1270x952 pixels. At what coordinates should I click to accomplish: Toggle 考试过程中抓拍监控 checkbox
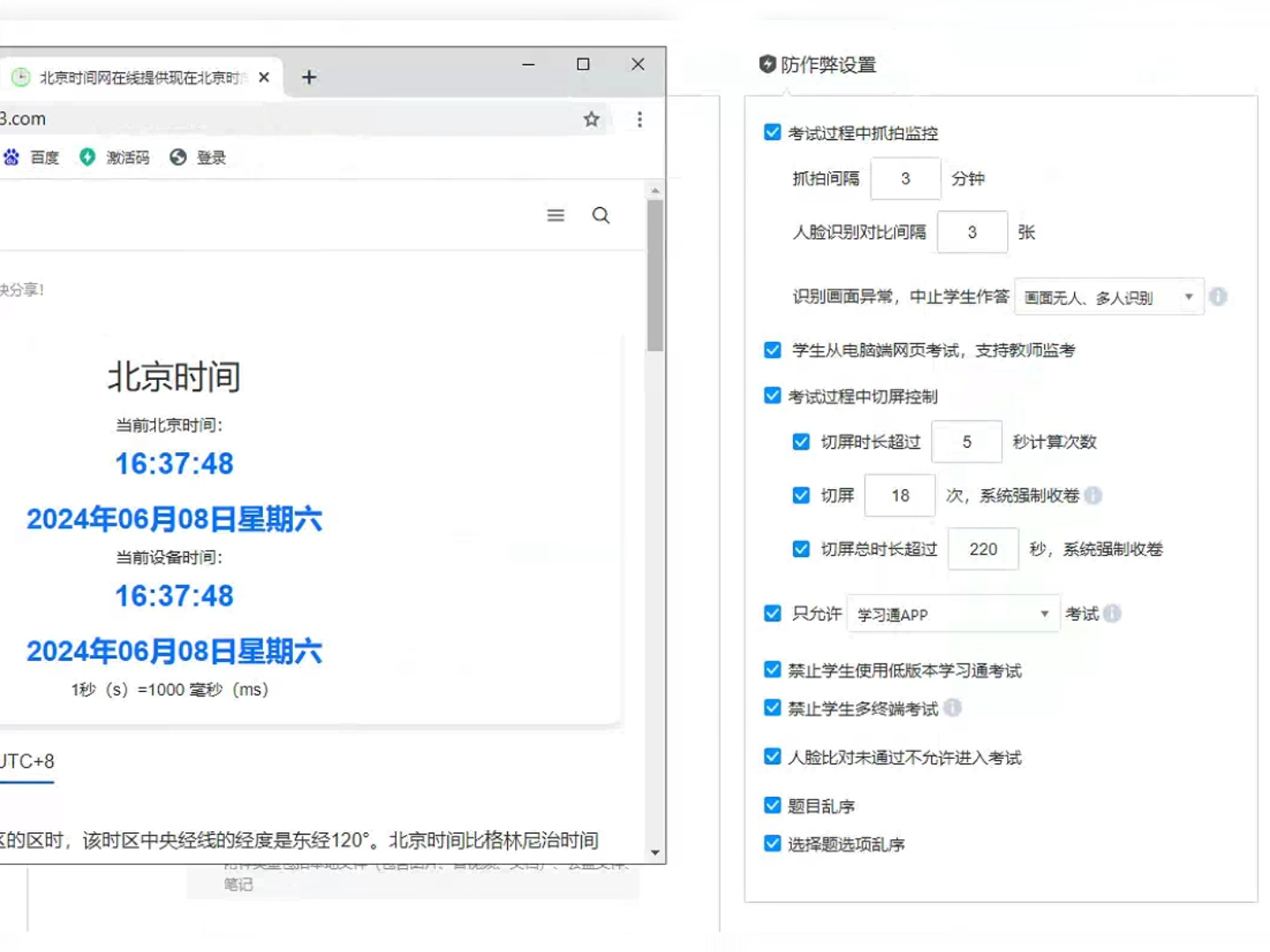773,132
